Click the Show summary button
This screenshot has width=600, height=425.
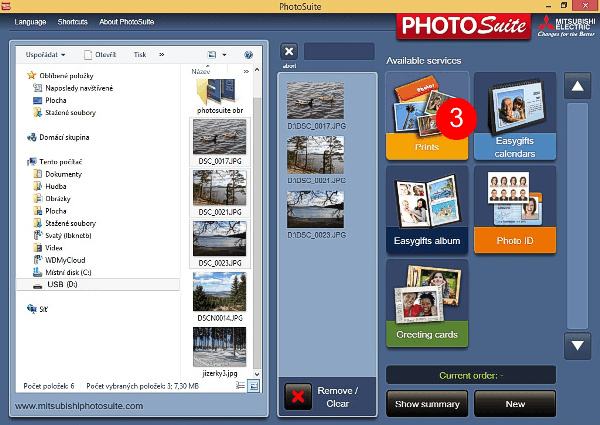pyautogui.click(x=425, y=404)
